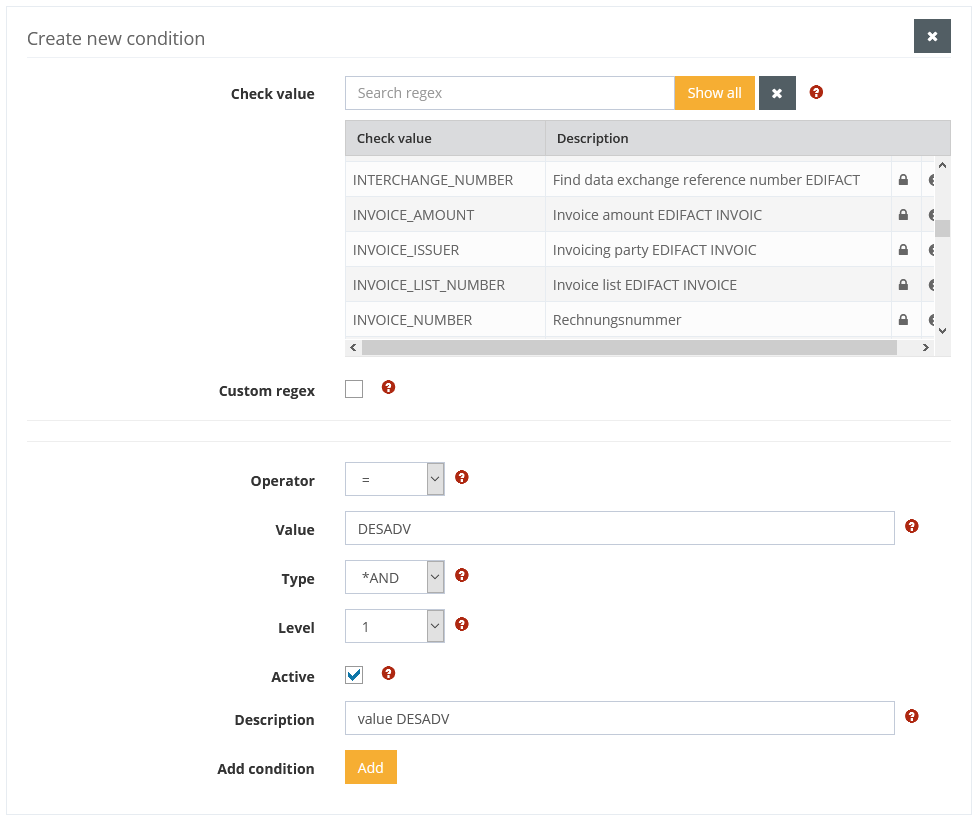Click the Add button to add condition
Viewport: 977px width, 820px height.
[371, 768]
